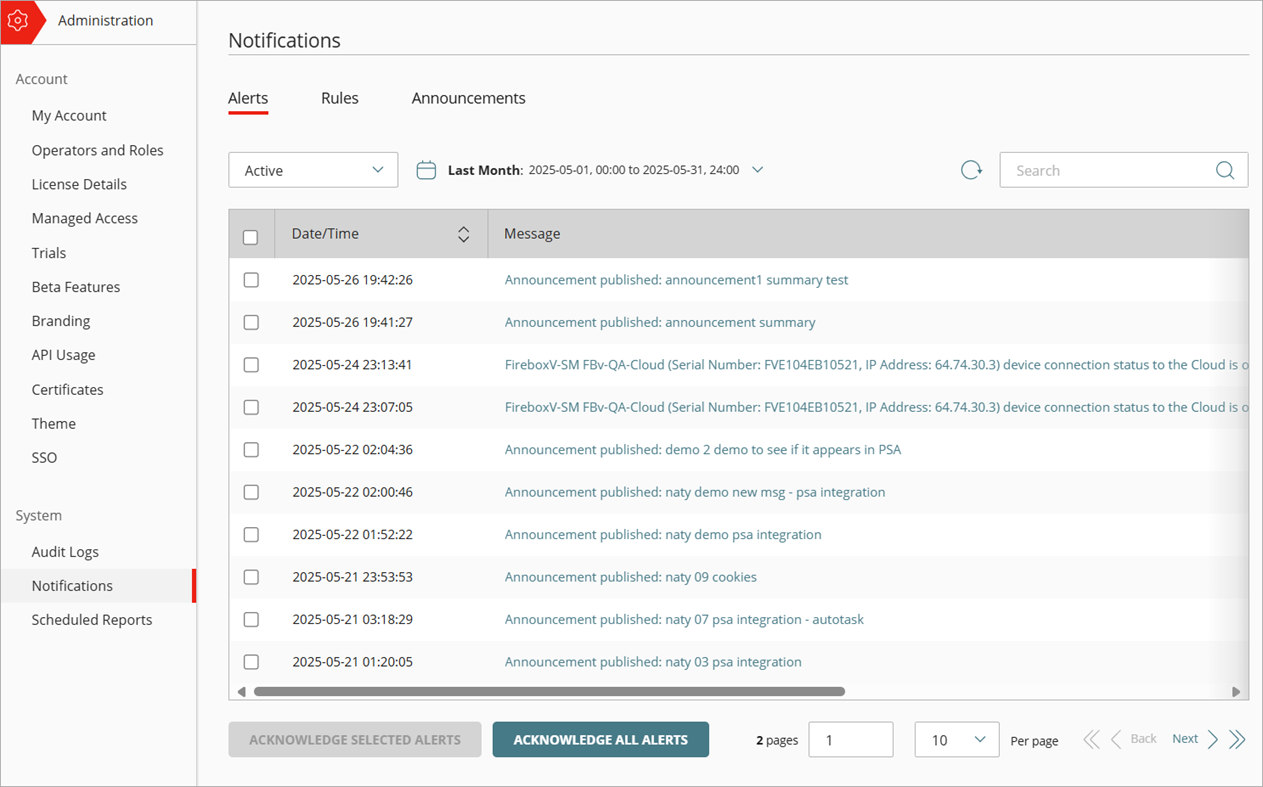
Task: Open the red gear Administration icon
Action: (19, 20)
